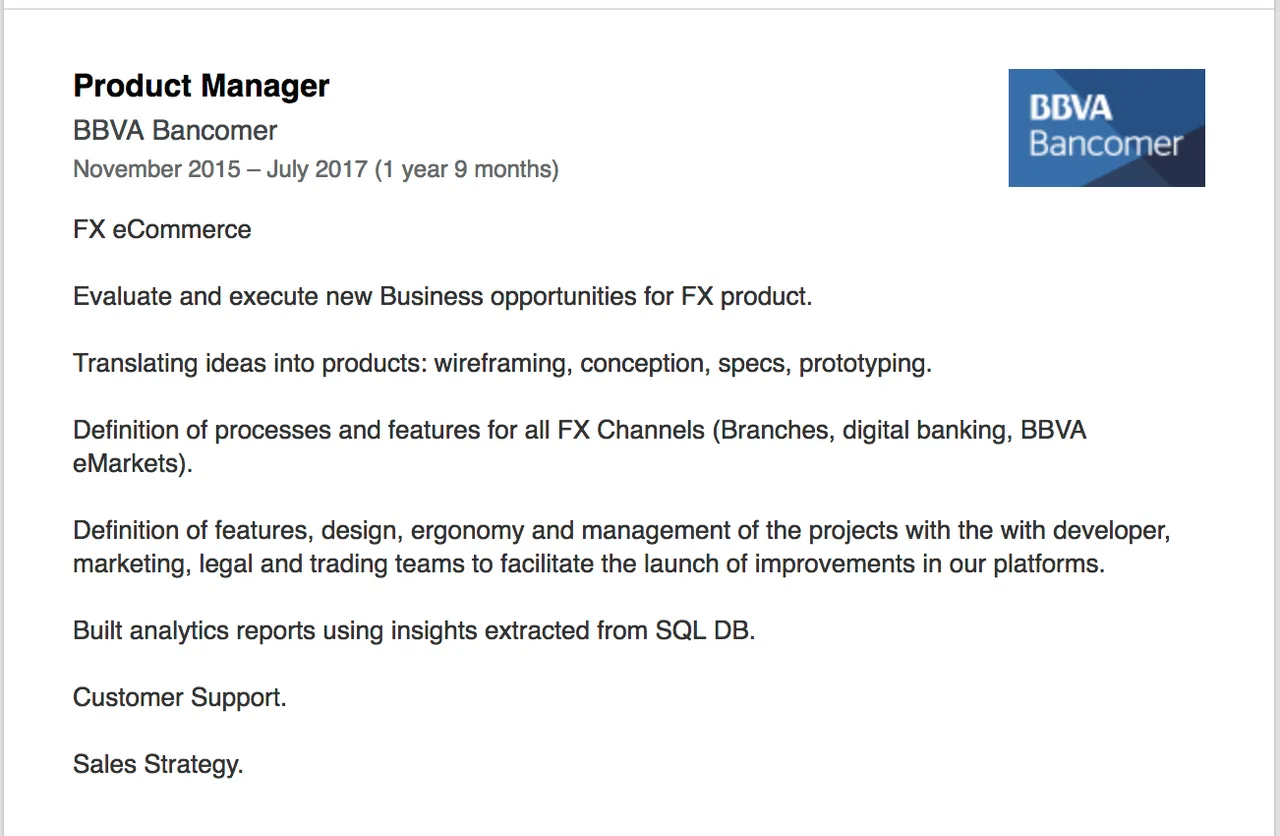Click the eMarkets) word on its own line
The height and width of the screenshot is (836, 1280).
[x=132, y=464]
